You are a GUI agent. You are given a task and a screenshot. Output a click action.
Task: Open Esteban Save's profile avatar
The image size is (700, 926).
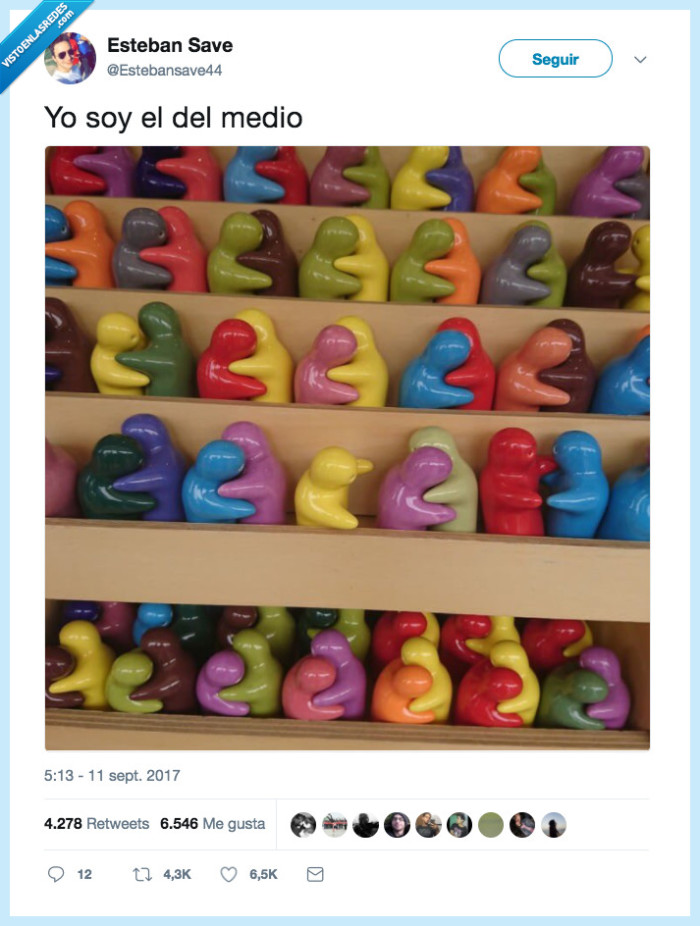coord(70,58)
